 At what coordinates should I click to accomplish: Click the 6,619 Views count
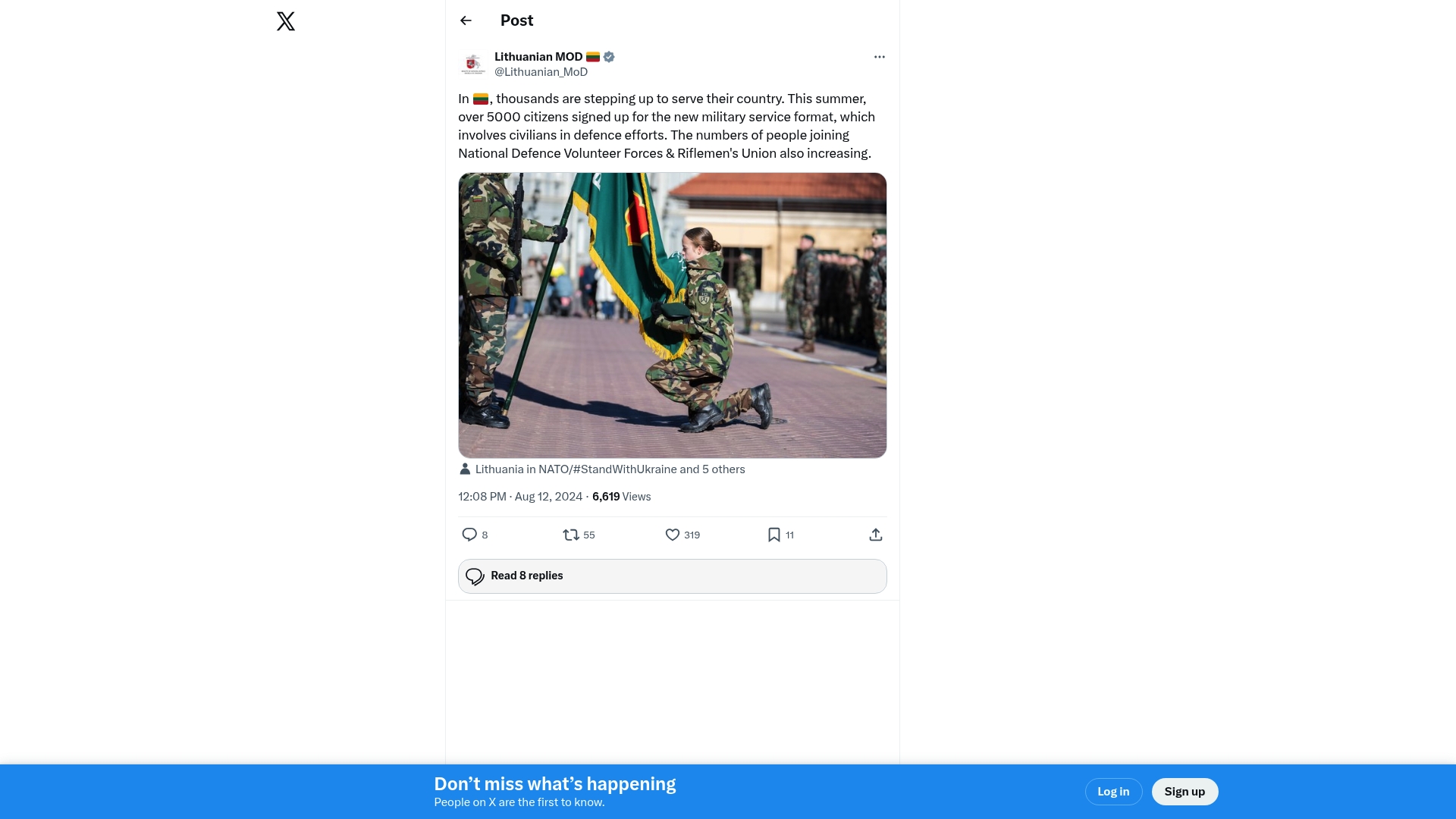[621, 497]
